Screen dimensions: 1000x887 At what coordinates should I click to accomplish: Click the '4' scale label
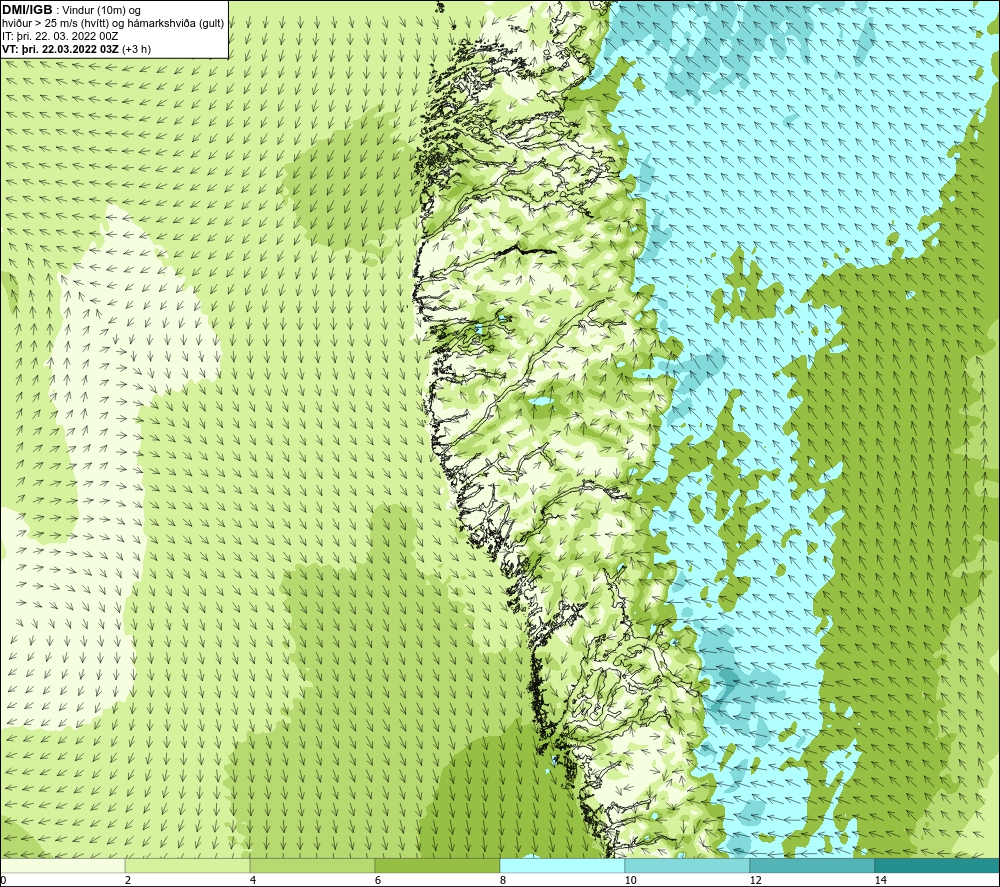pyautogui.click(x=253, y=880)
